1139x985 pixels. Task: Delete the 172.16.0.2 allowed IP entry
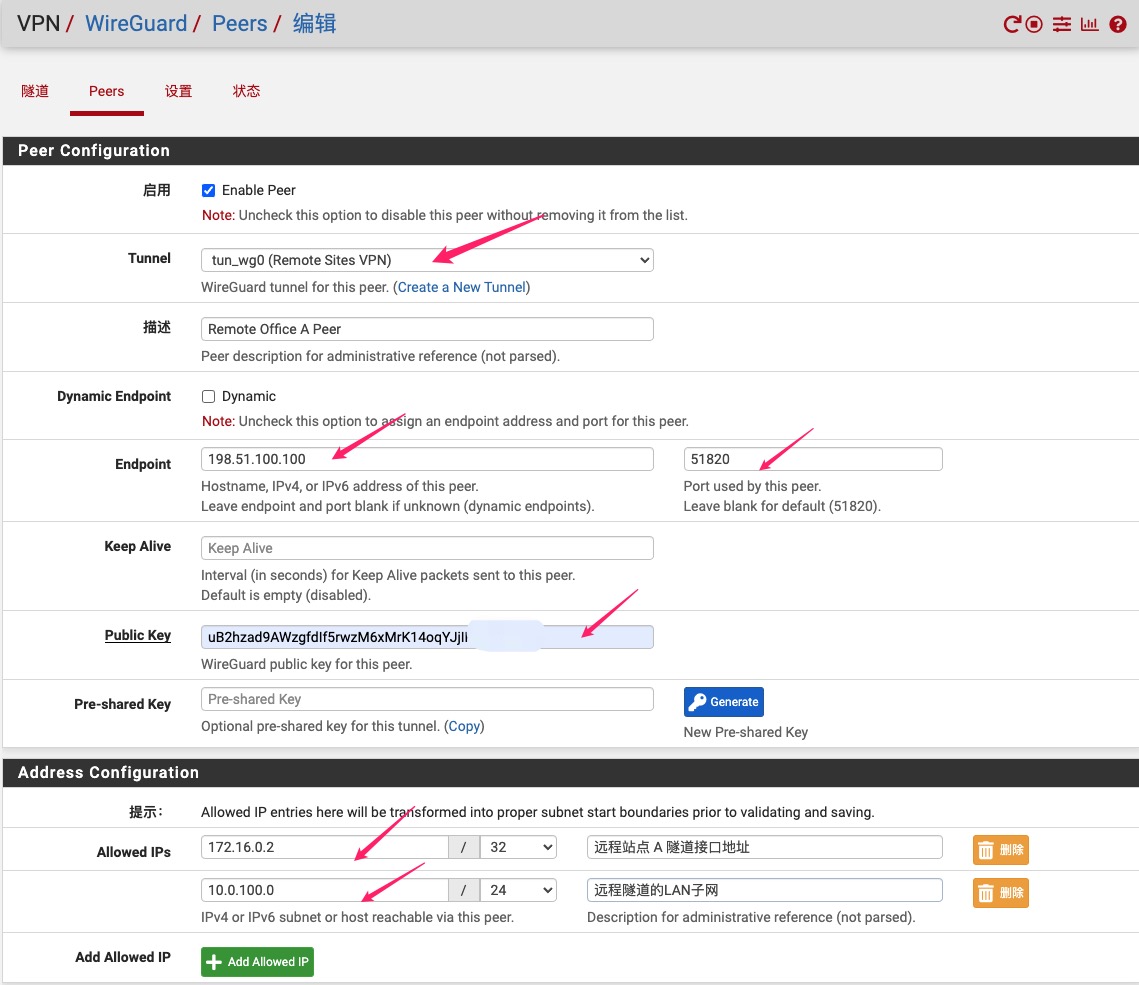(1000, 850)
